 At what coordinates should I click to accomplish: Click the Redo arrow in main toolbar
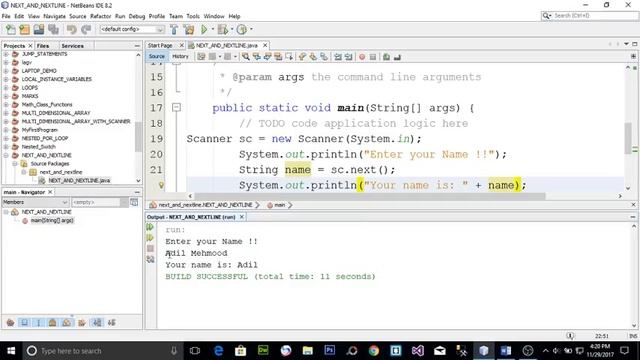(x=86, y=29)
